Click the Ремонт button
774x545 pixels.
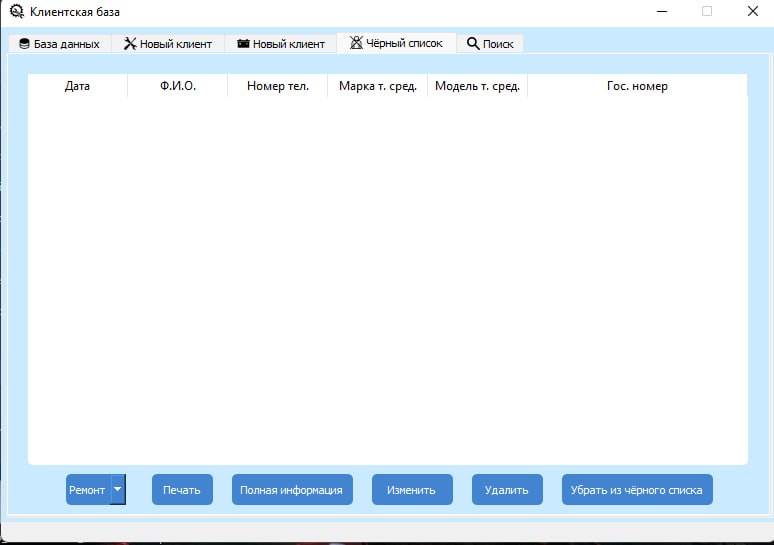coord(88,489)
